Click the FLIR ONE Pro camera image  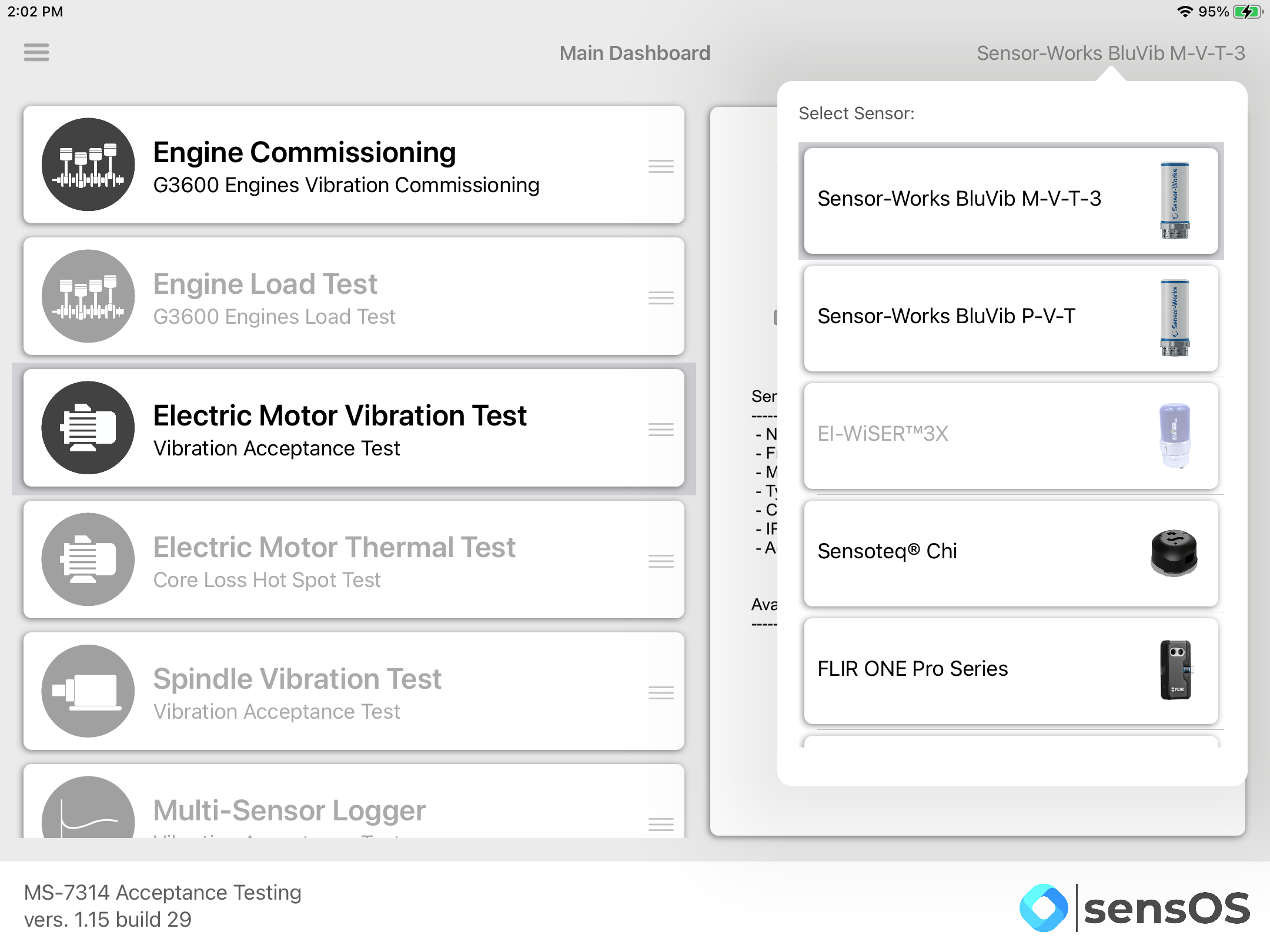1175,671
